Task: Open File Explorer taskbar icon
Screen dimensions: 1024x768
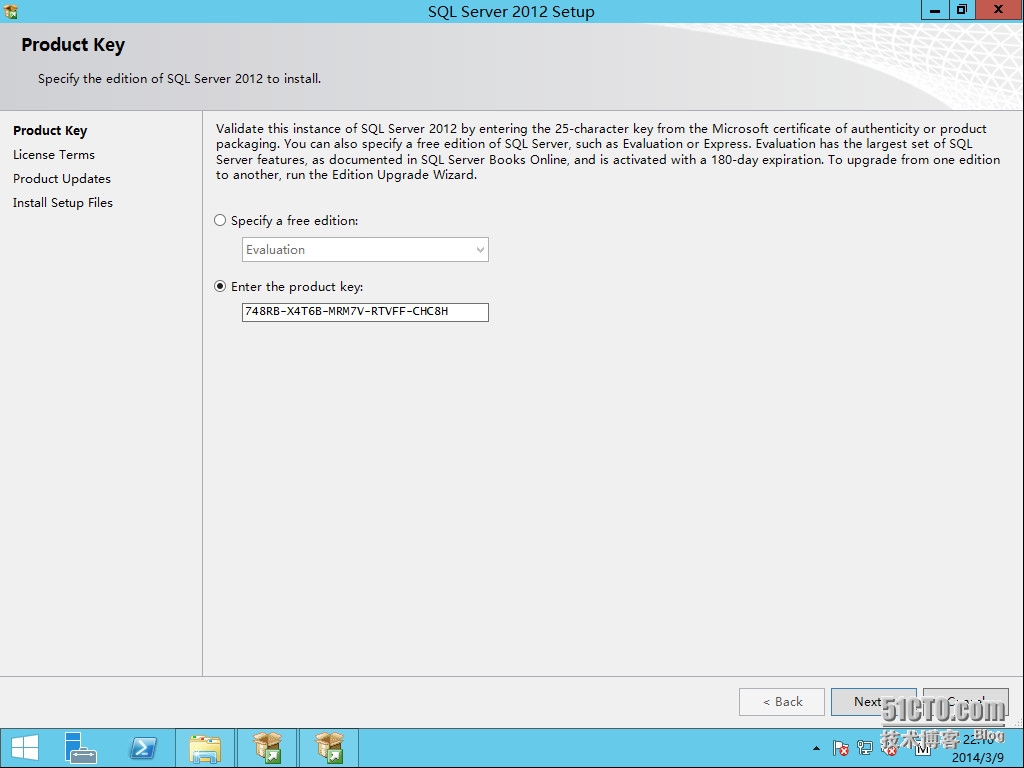Action: [205, 748]
